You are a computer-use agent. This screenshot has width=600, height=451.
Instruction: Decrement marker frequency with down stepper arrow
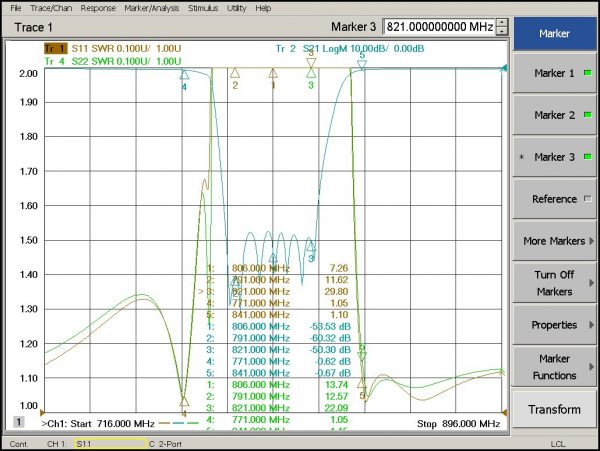point(502,31)
